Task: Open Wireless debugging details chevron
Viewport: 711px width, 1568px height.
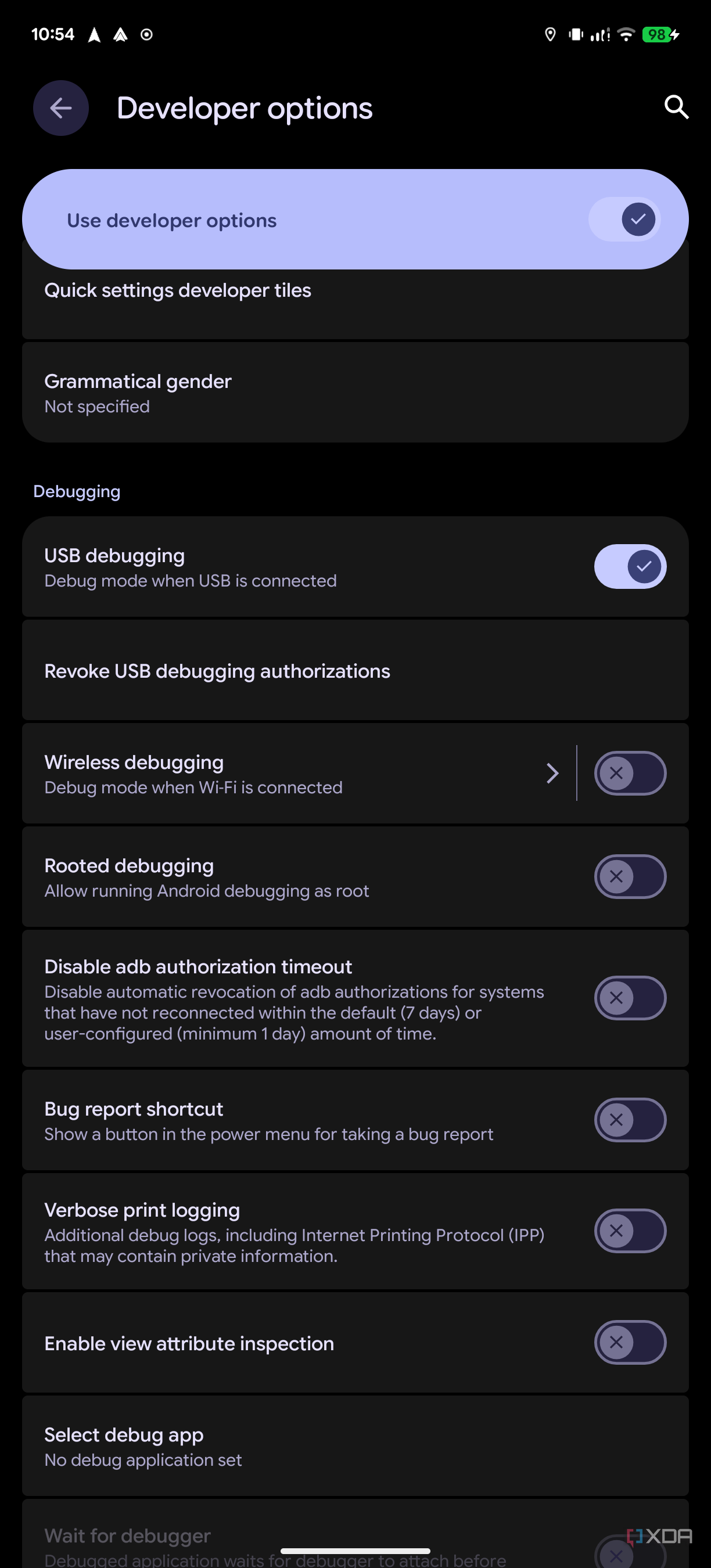Action: pos(552,773)
